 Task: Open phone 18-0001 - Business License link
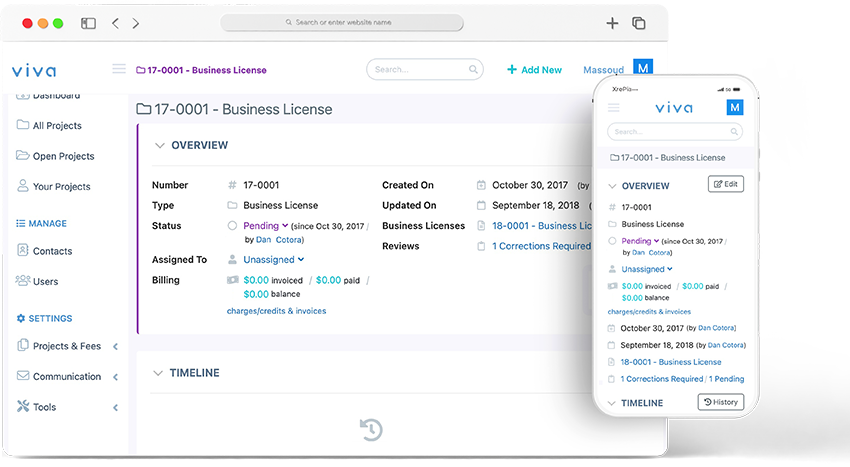click(671, 362)
